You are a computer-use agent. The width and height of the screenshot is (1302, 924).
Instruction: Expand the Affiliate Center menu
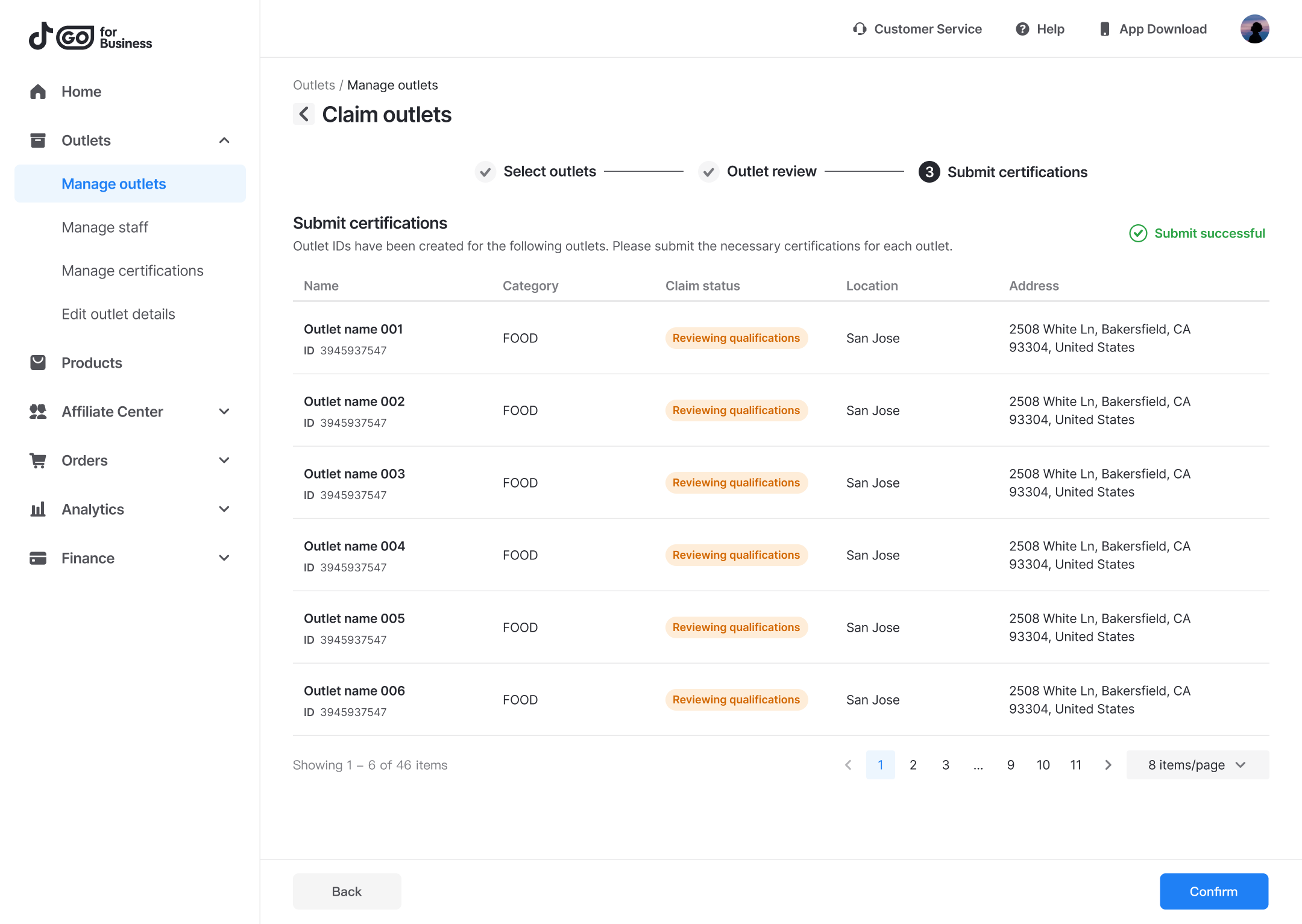(x=224, y=412)
